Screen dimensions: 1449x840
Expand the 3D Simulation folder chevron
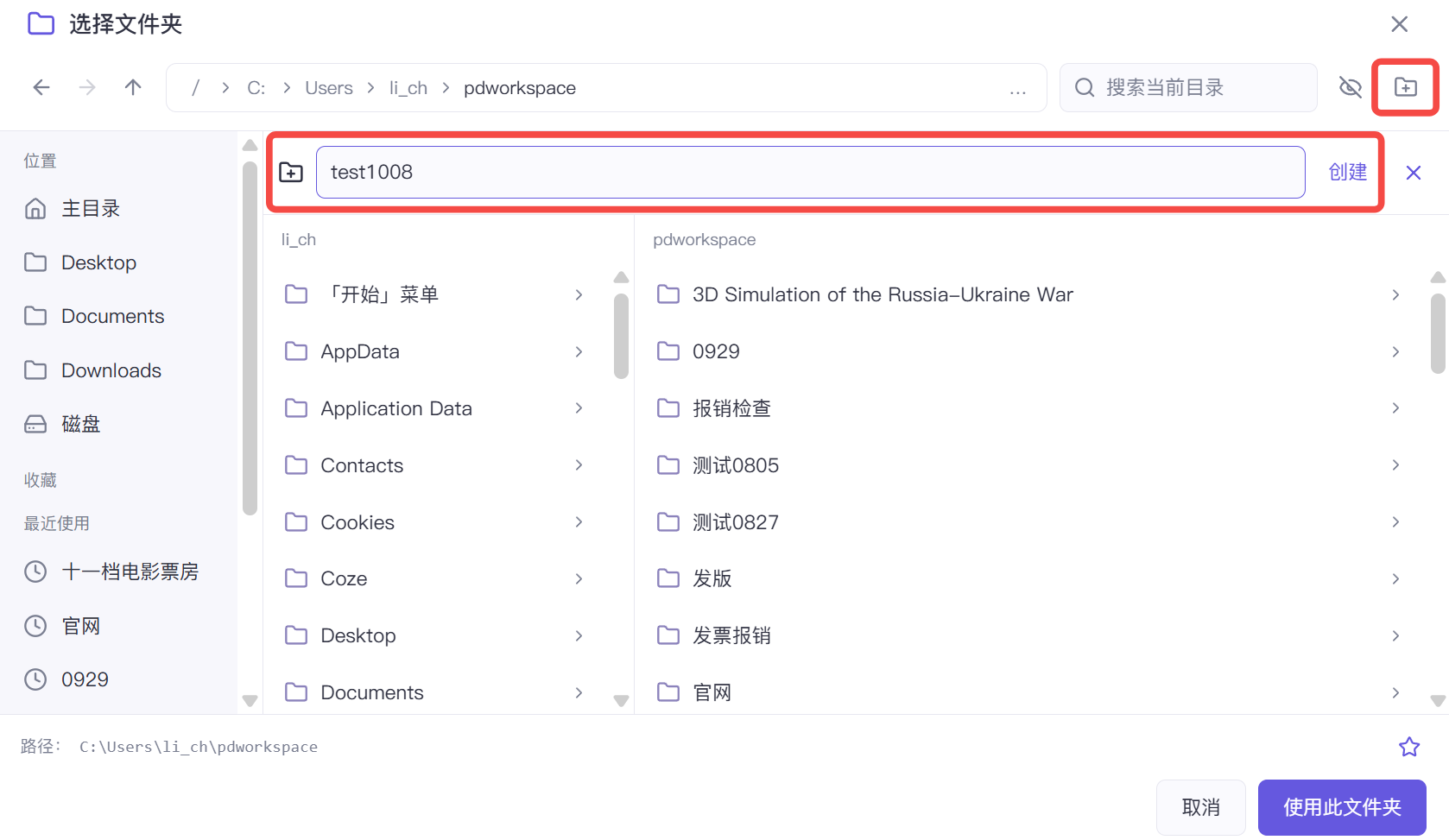pyautogui.click(x=1395, y=295)
